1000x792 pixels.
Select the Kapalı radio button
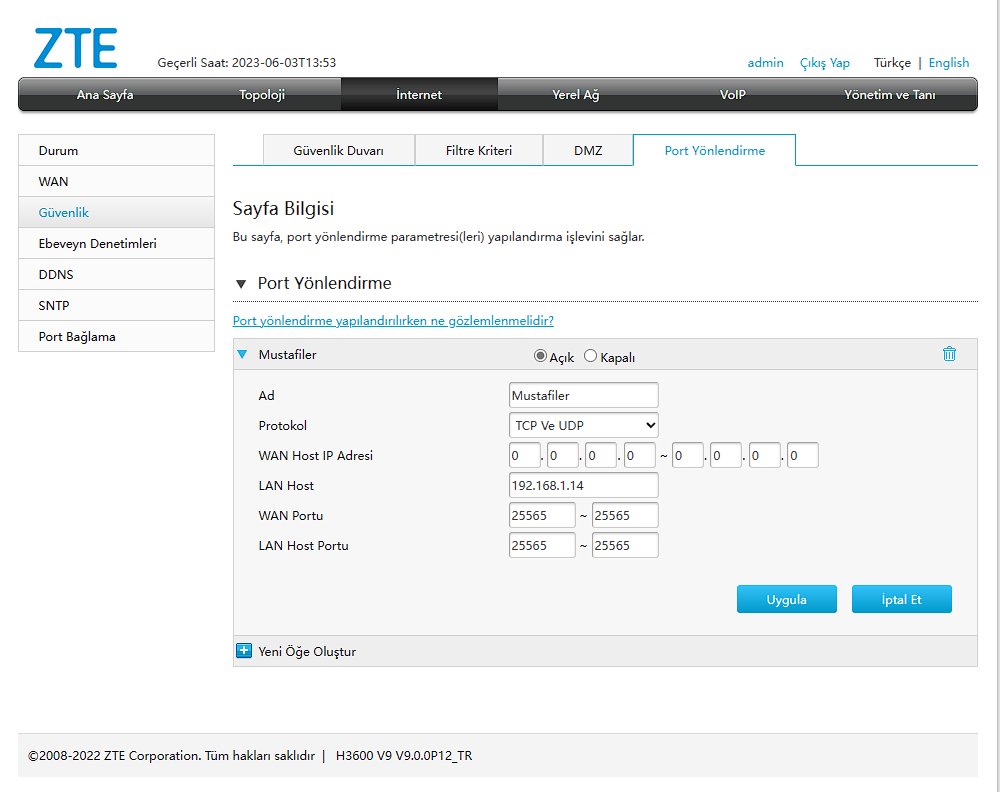coord(591,356)
